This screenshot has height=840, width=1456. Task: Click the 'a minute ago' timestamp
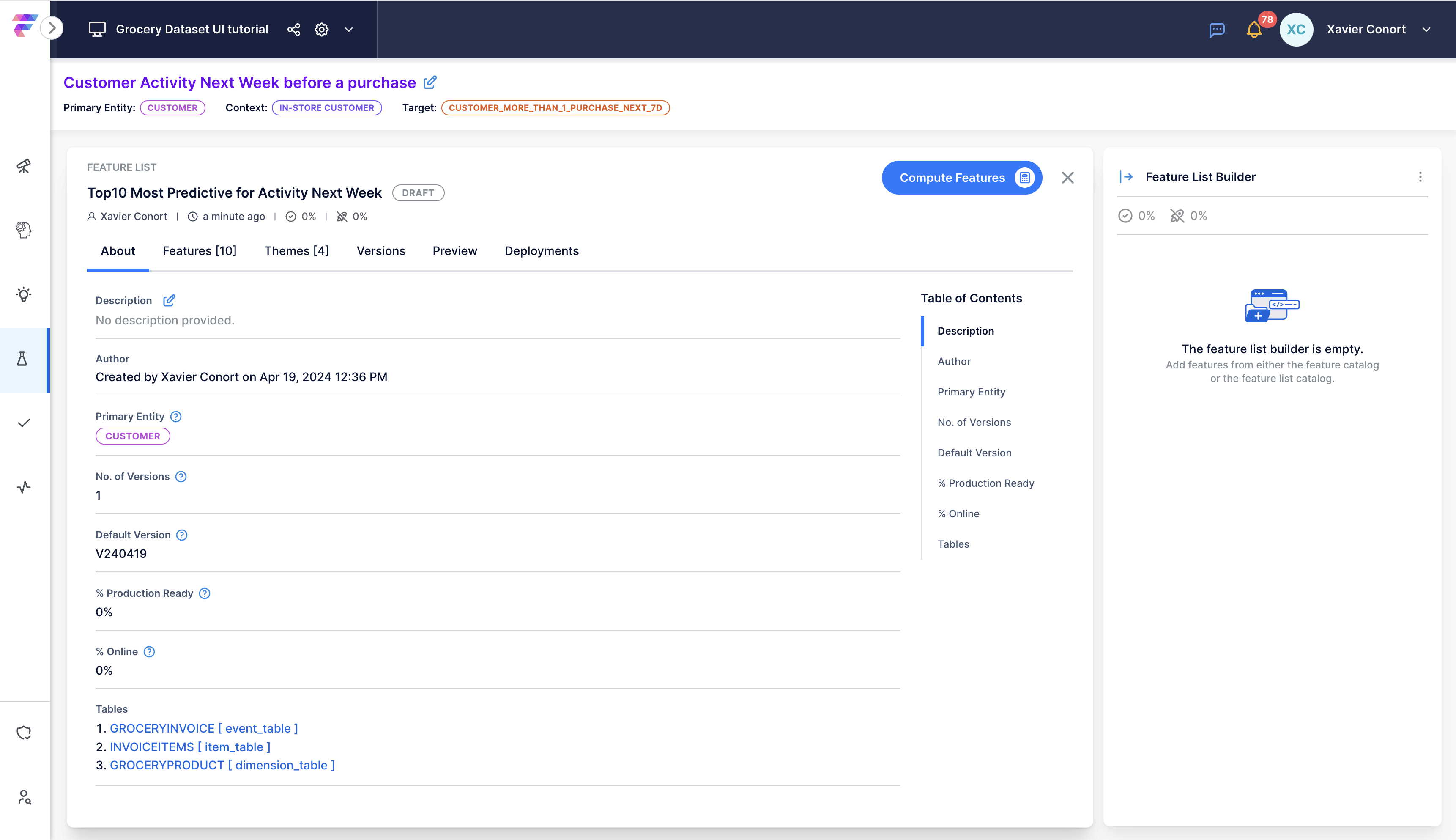coord(233,217)
